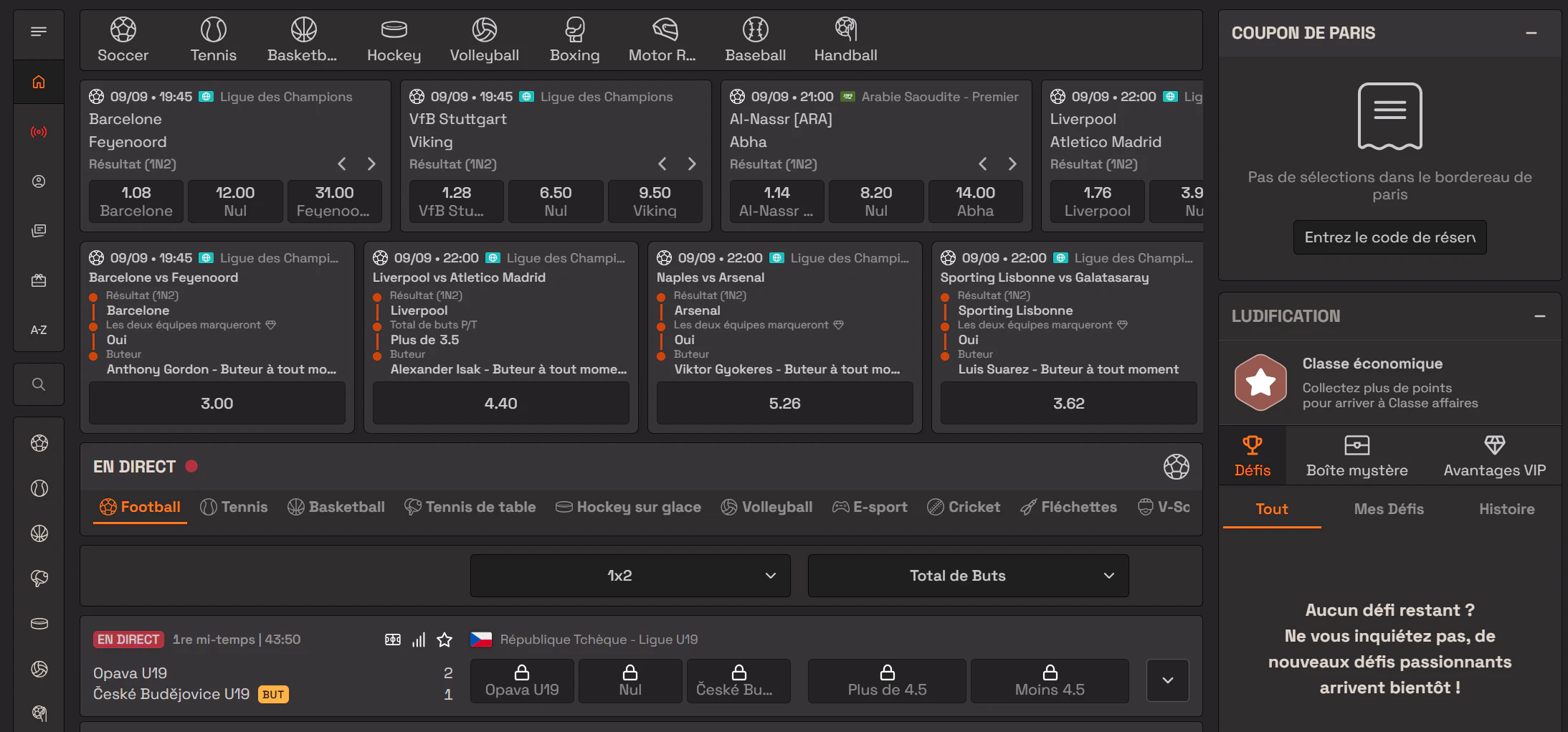
Task: Switch to the live Tennis tab
Action: [x=234, y=508]
